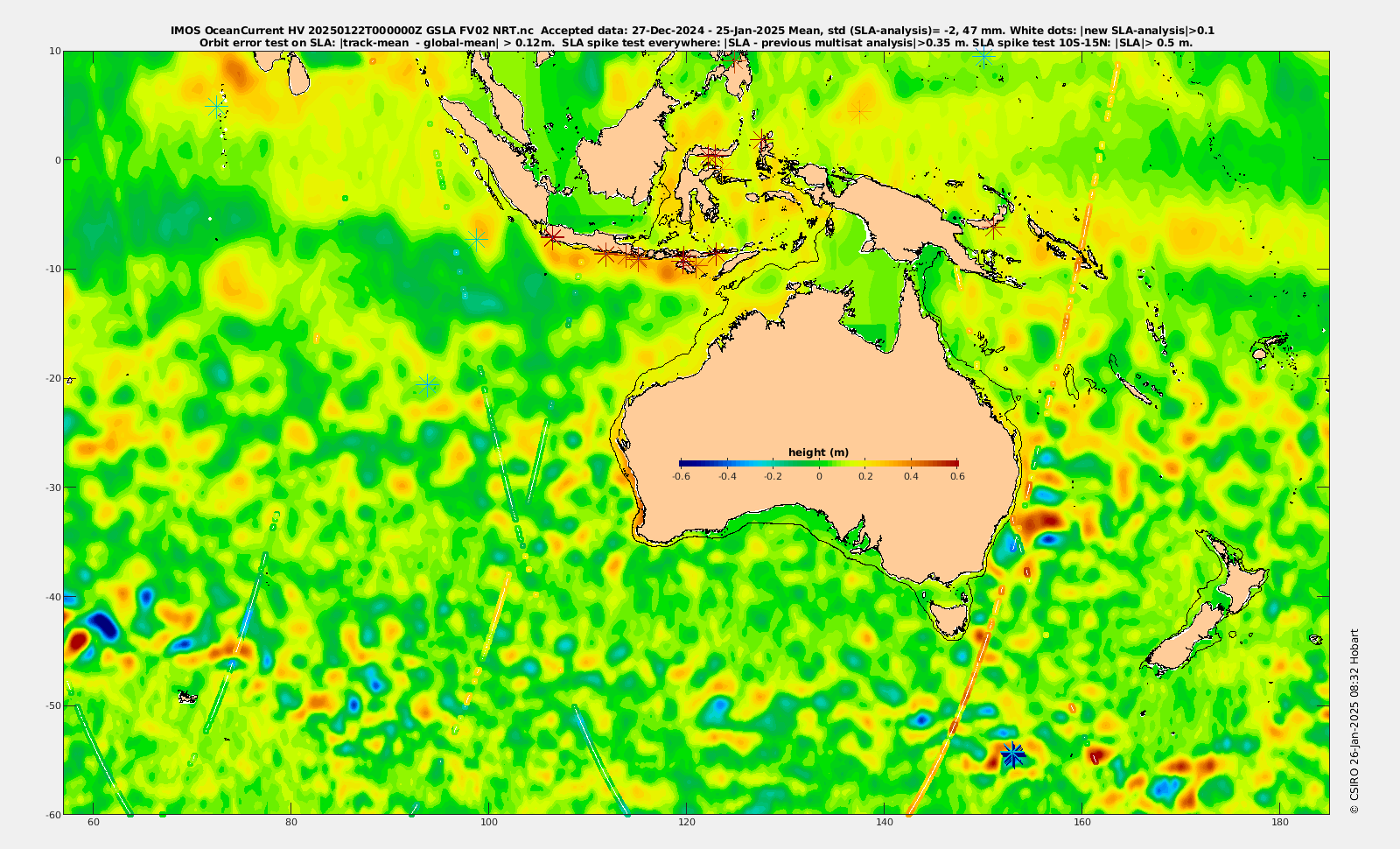The height and width of the screenshot is (849, 1400).
Task: Click the -0.6 colorbar tick label
Action: click(680, 476)
